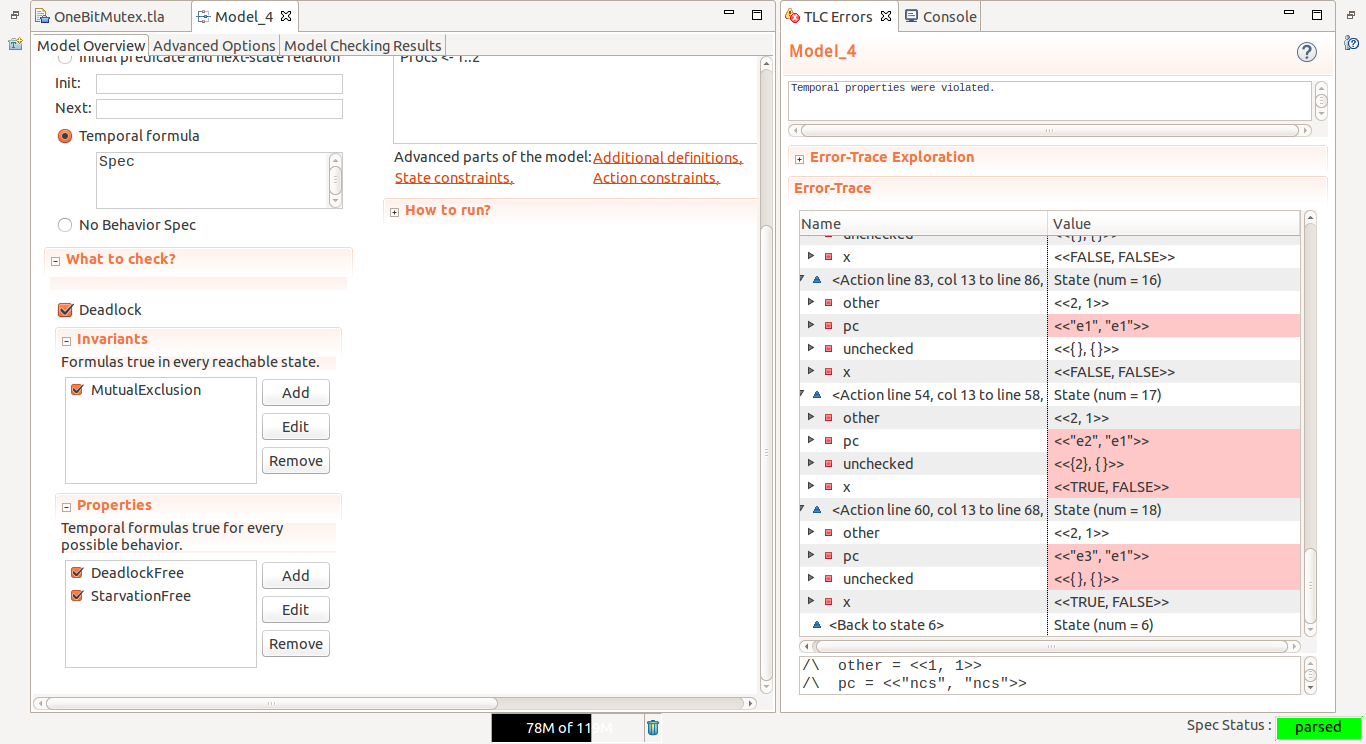1366x744 pixels.
Task: Maximize the Model_4 editor pane
Action: coord(757,15)
